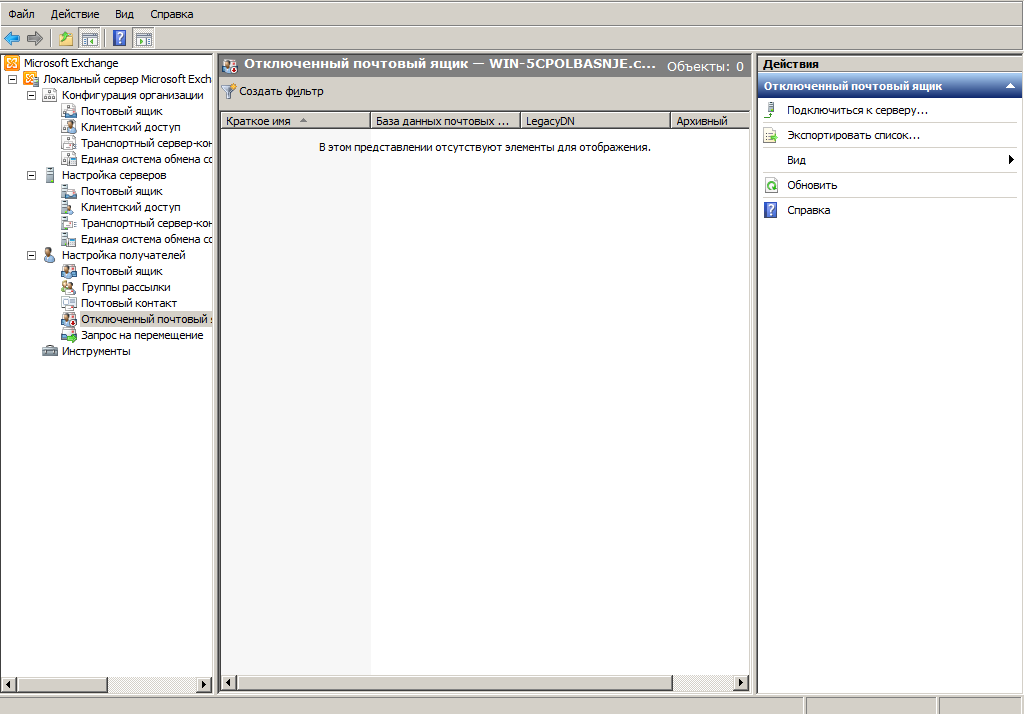Viewport: 1024px width, 714px height.
Task: Sort by База данных почтовых column
Action: [445, 121]
